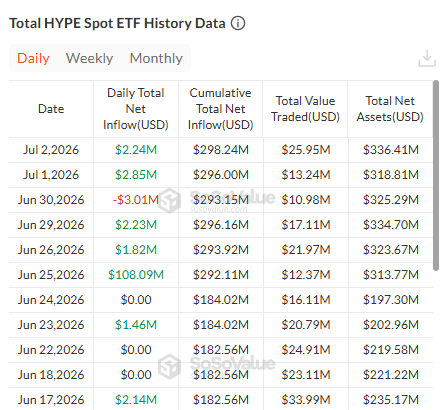Image resolution: width=444 pixels, height=410 pixels.
Task: Switch to the Daily tab
Action: click(x=33, y=58)
